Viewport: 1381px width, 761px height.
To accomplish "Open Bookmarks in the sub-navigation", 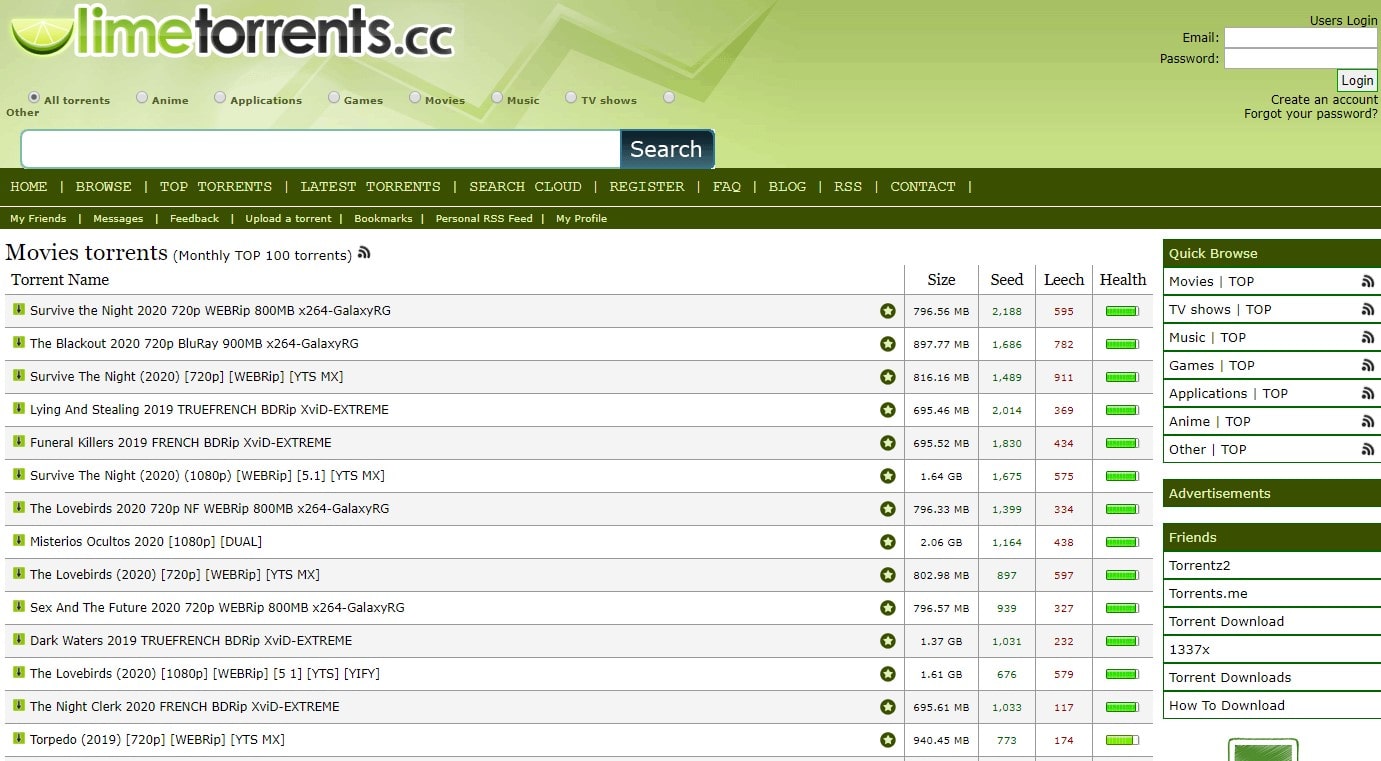I will click(x=383, y=218).
